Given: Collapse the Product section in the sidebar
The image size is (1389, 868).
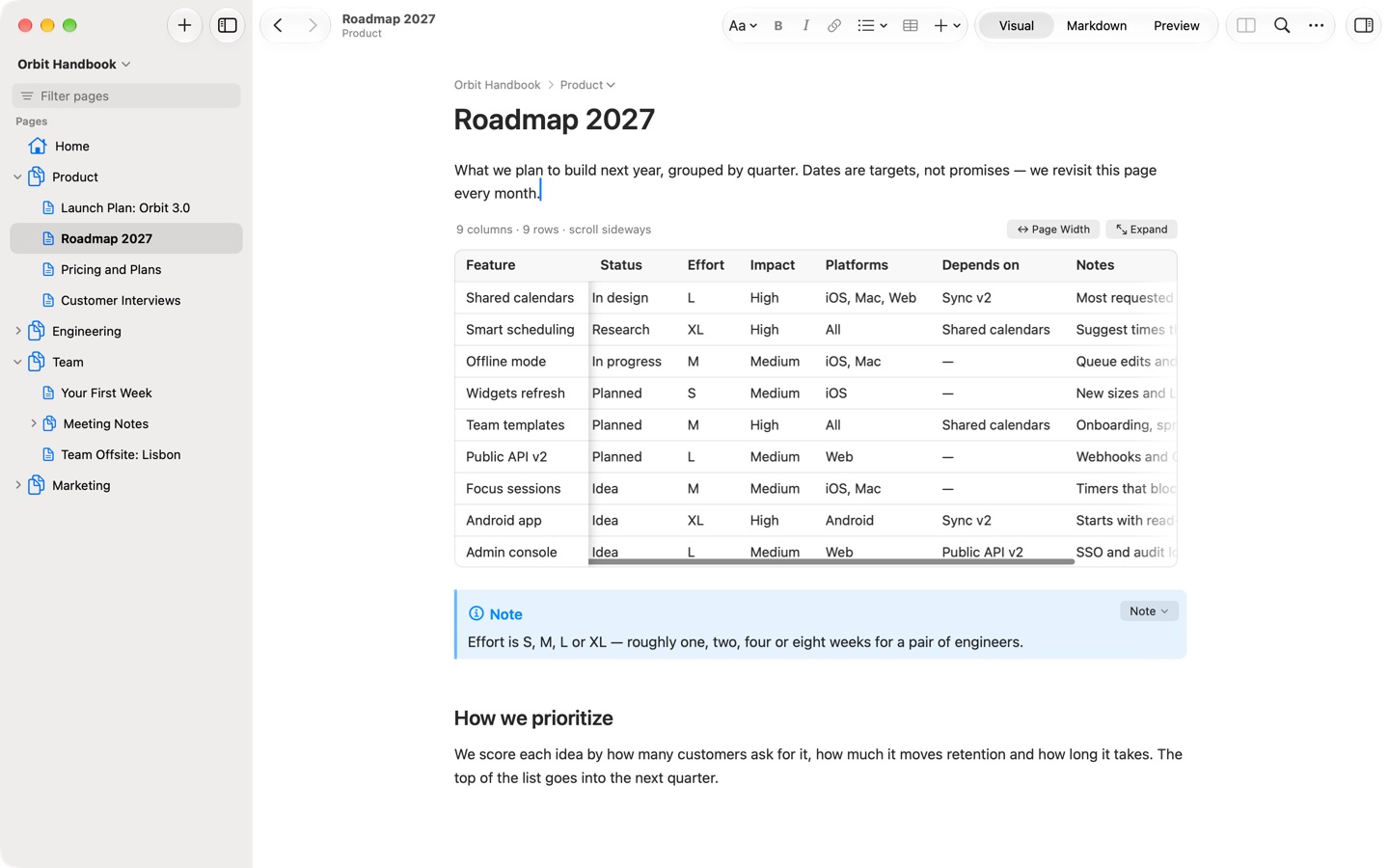Looking at the screenshot, I should 17,177.
